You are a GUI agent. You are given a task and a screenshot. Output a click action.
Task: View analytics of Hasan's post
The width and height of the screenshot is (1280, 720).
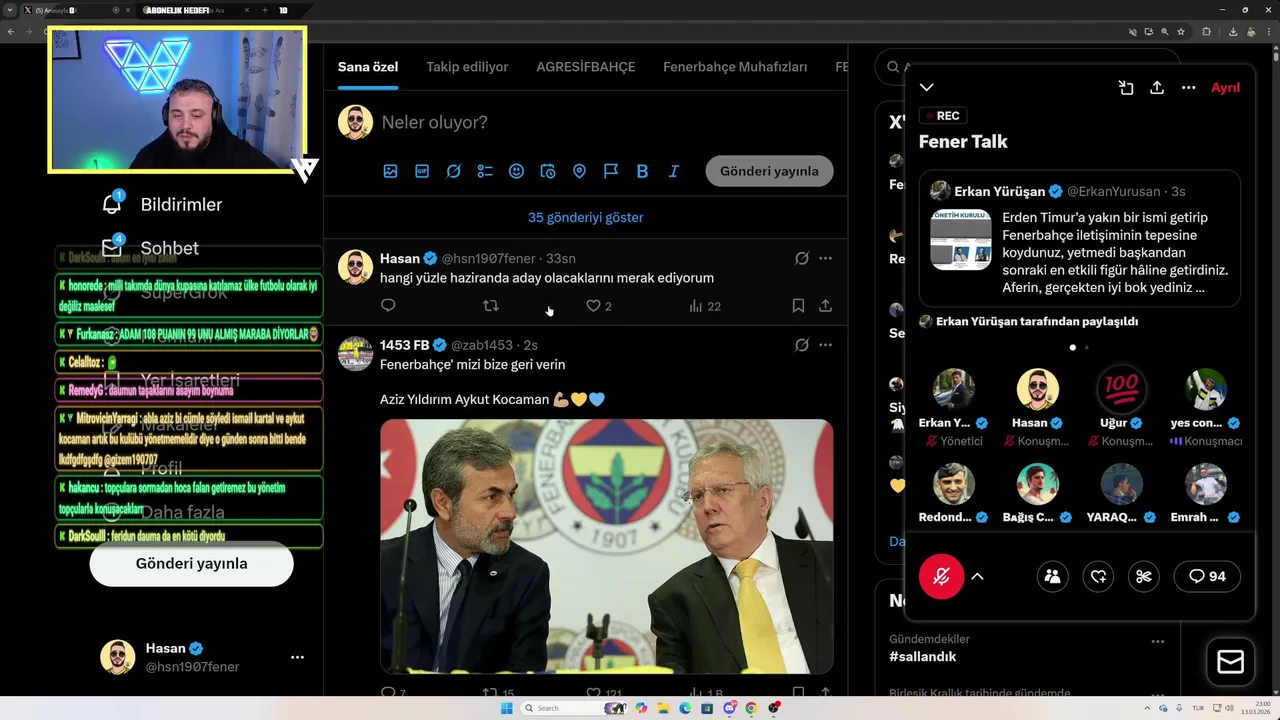pos(705,306)
